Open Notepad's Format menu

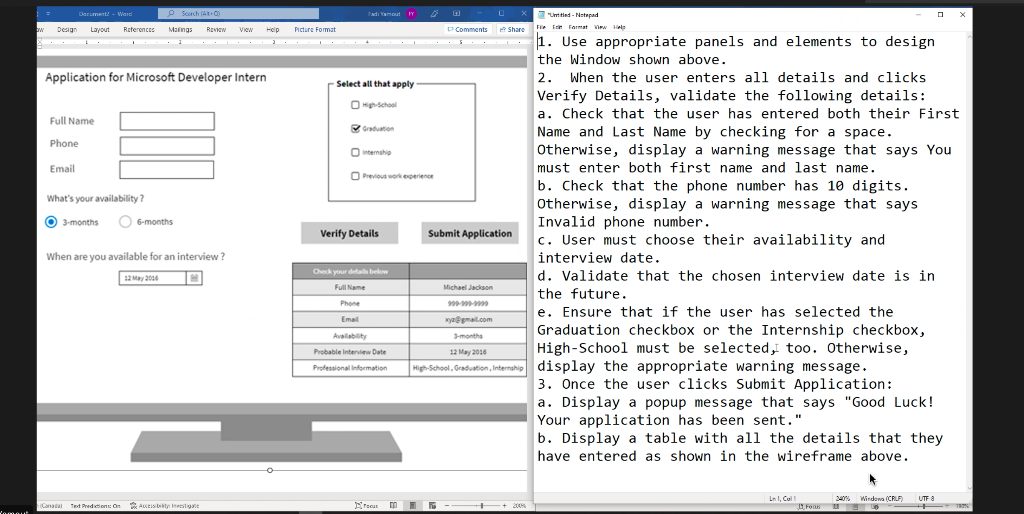pyautogui.click(x=578, y=27)
